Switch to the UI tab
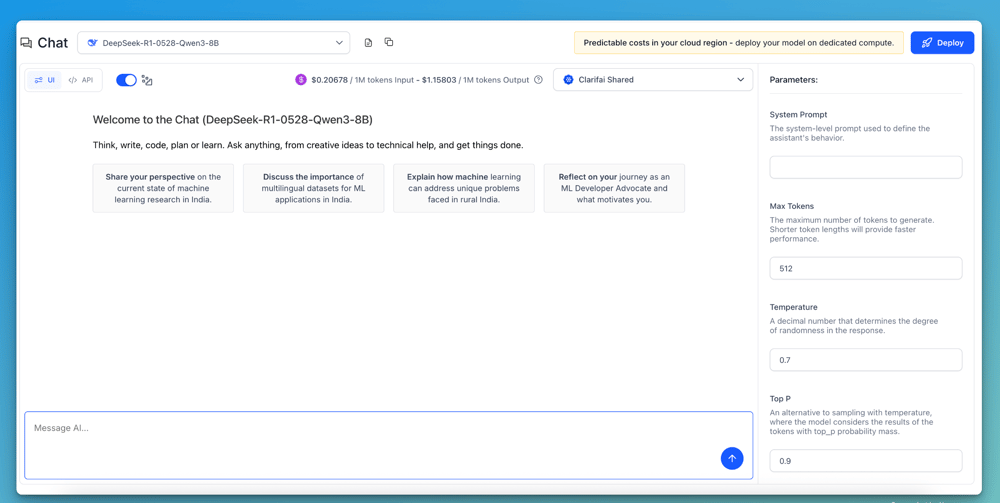The height and width of the screenshot is (503, 1000). [45, 80]
